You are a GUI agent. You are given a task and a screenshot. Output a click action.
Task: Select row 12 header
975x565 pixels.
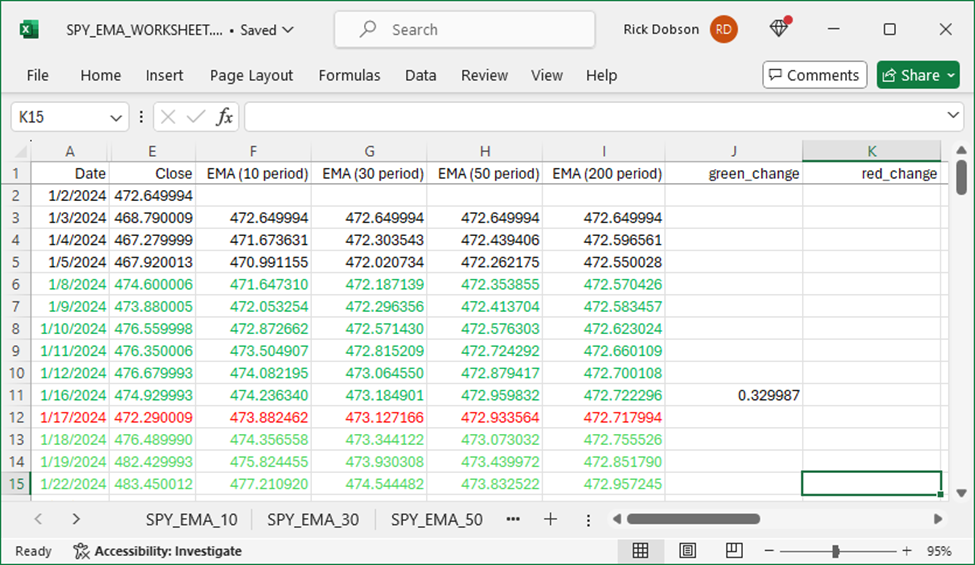point(16,418)
